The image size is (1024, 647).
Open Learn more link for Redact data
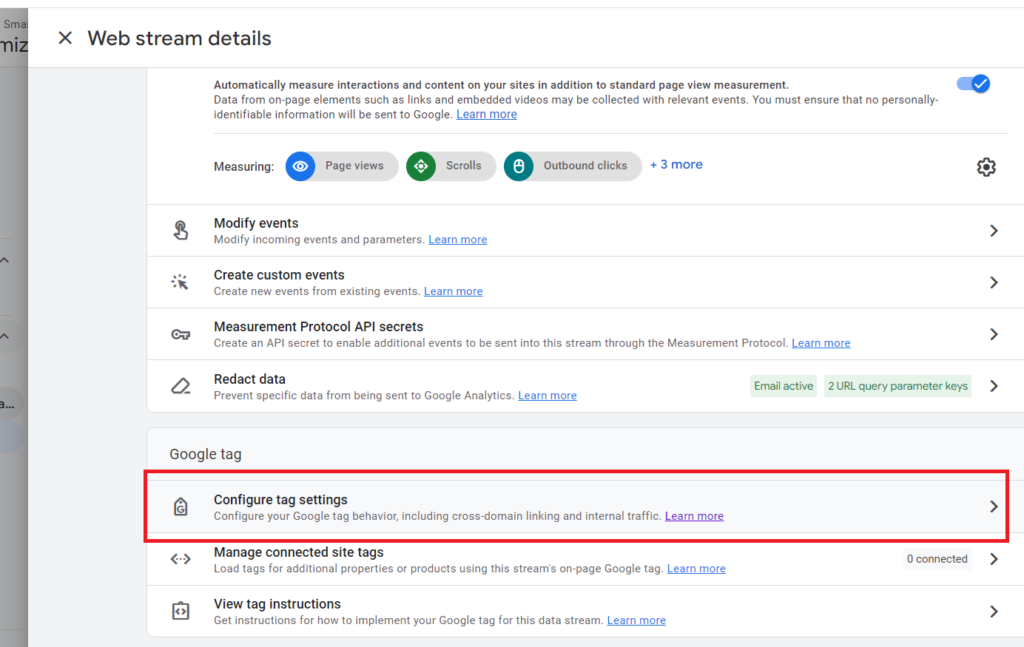point(547,396)
